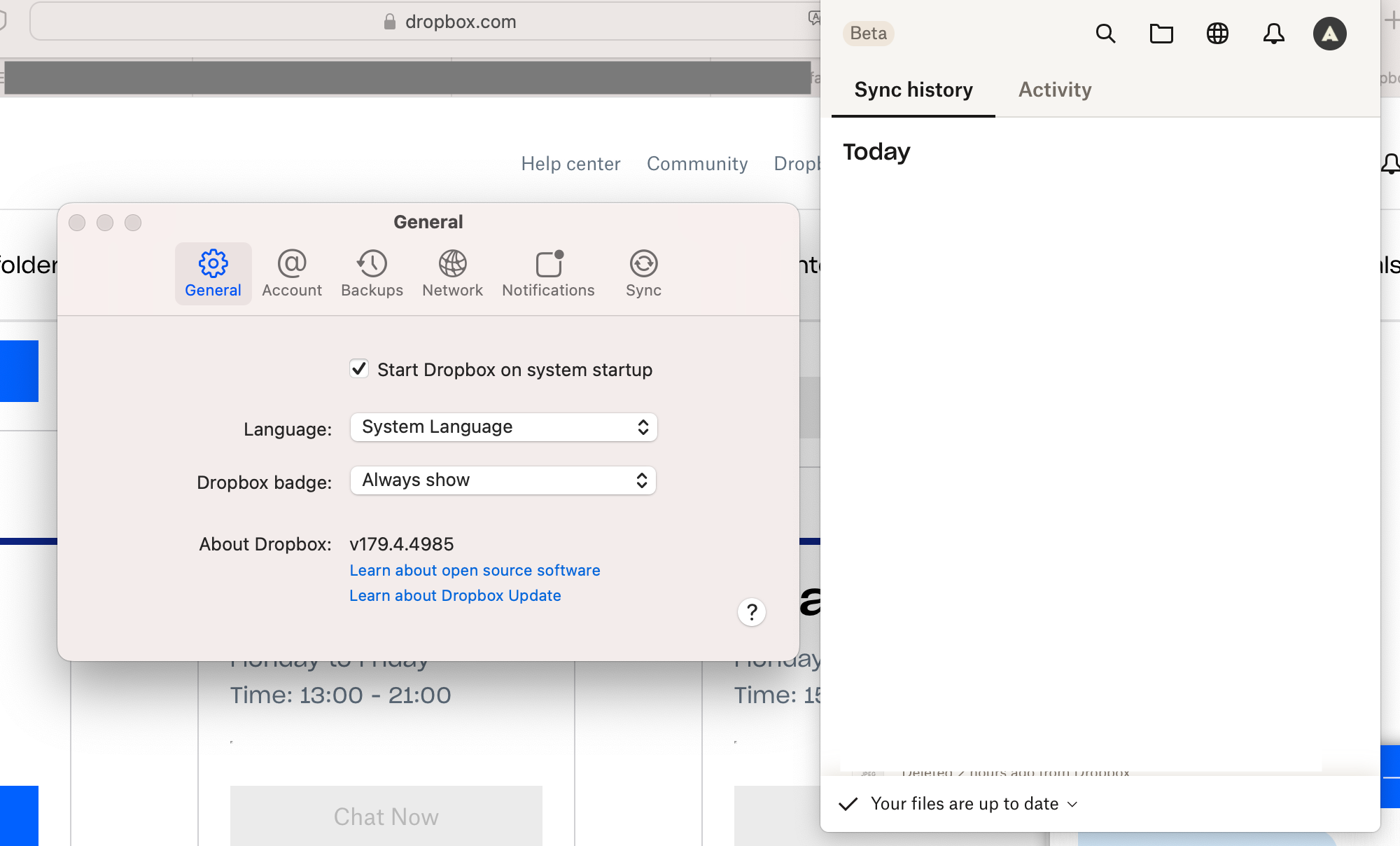Click the version number v179.4.4985
The height and width of the screenshot is (846, 1400).
tap(402, 544)
